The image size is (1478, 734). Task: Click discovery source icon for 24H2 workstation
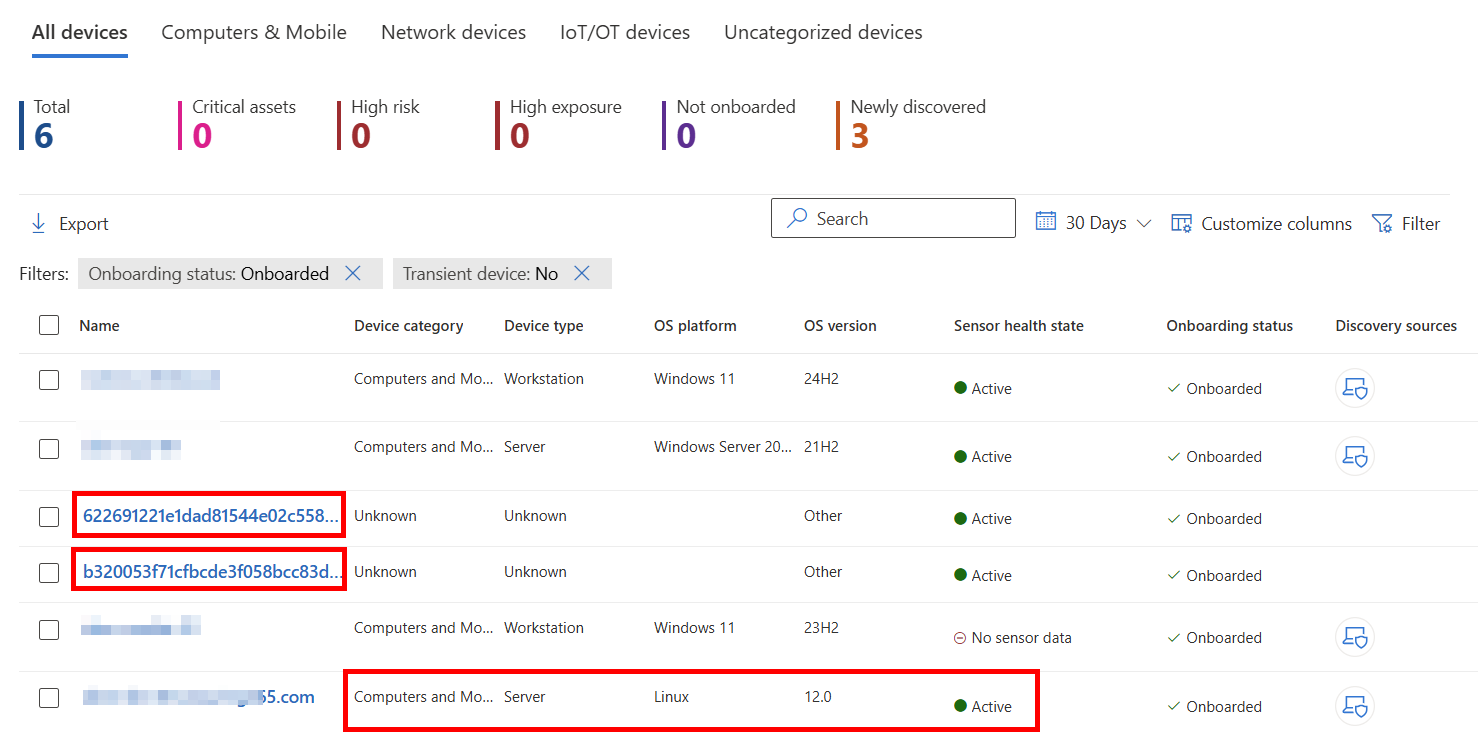tap(1355, 388)
